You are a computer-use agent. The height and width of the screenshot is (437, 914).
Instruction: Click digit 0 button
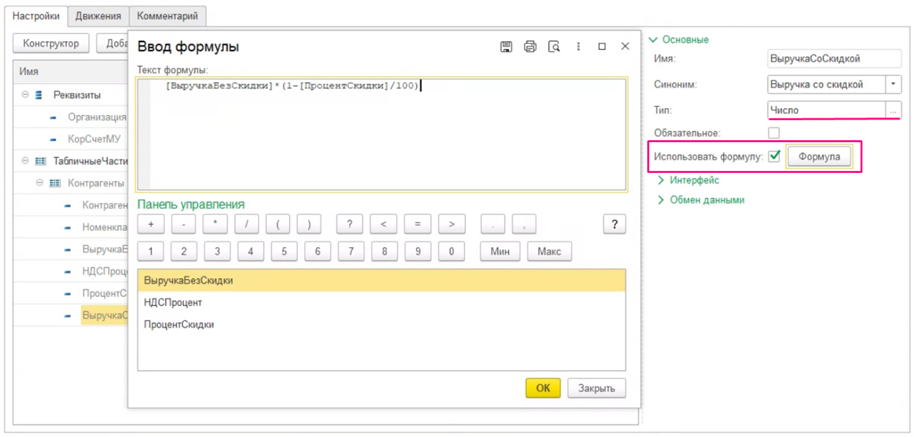(451, 252)
